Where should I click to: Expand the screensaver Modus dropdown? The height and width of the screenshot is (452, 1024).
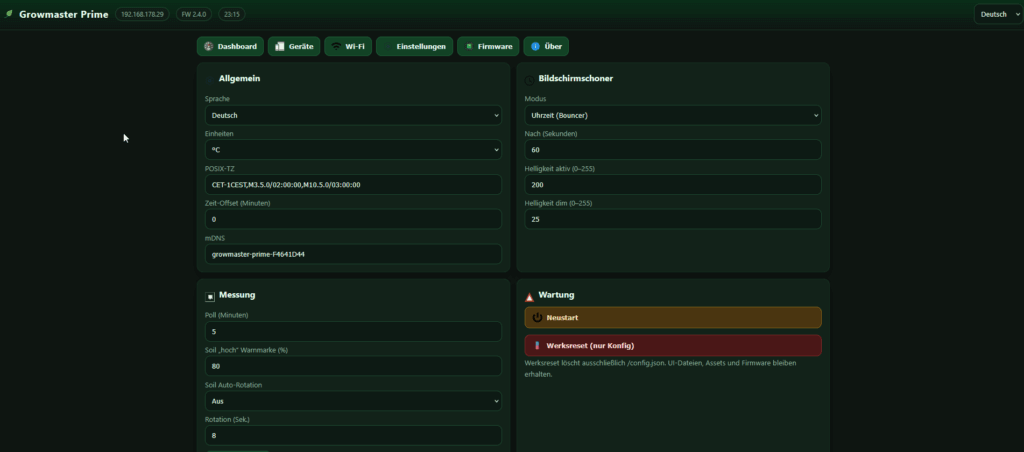coord(673,115)
